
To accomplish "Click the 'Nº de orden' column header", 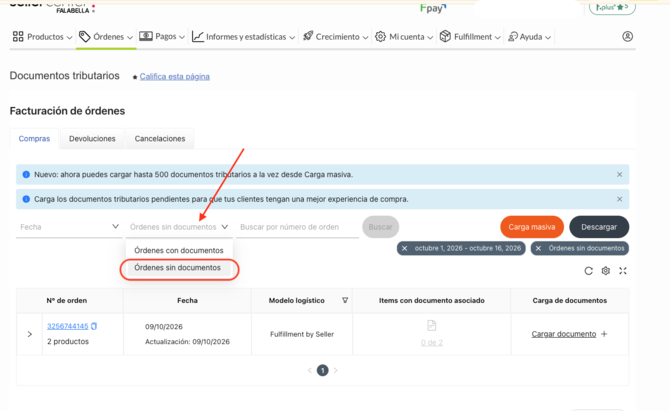I will [67, 301].
